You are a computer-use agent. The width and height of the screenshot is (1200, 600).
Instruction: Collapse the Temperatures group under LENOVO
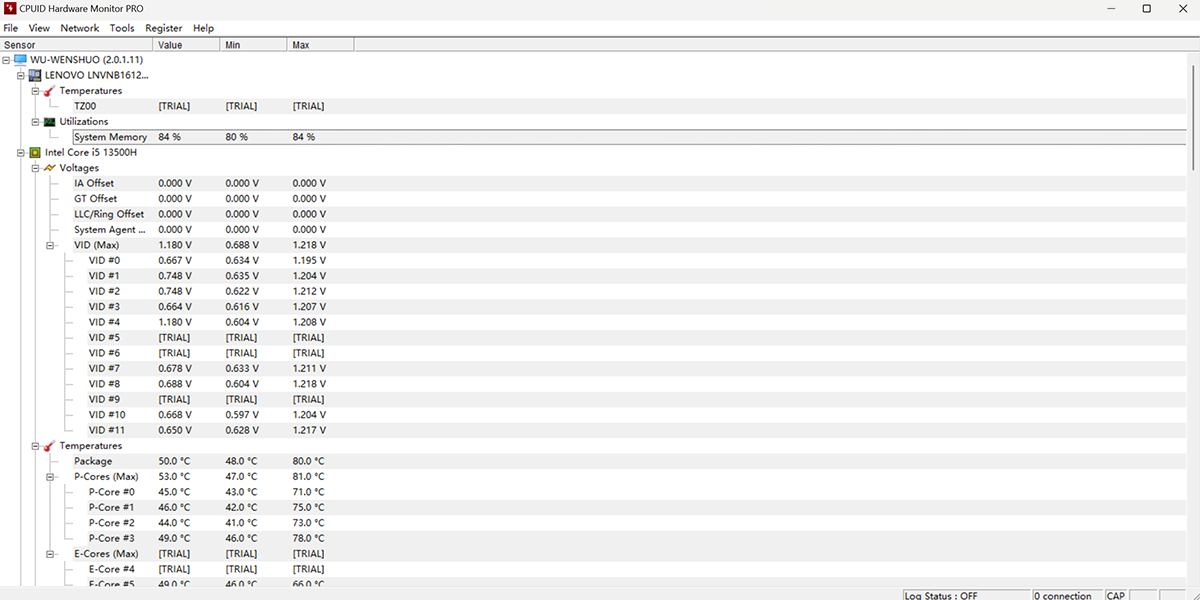35,91
